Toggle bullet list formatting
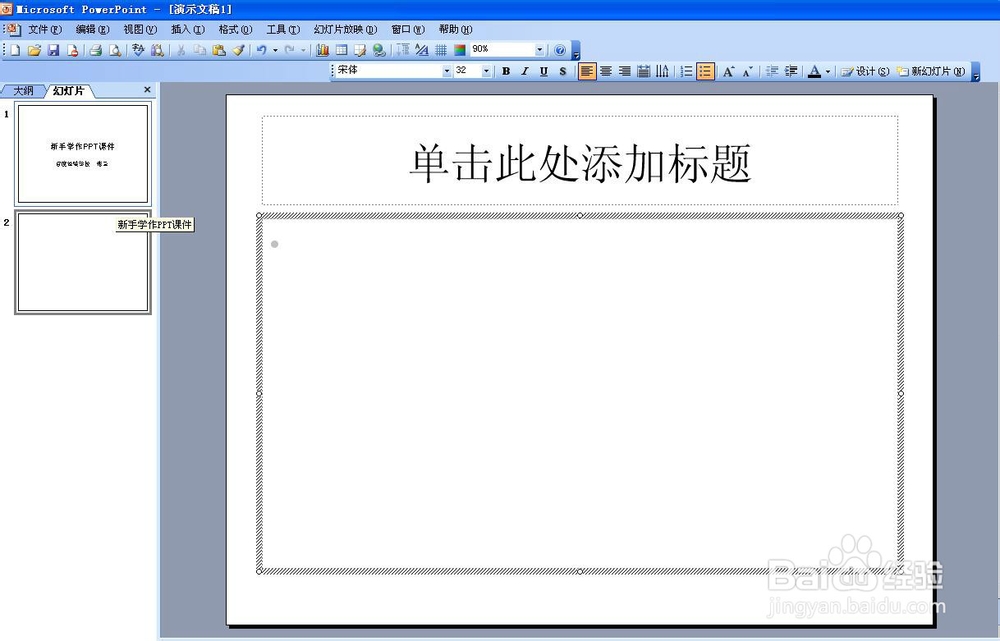The image size is (1000, 641). coord(704,71)
